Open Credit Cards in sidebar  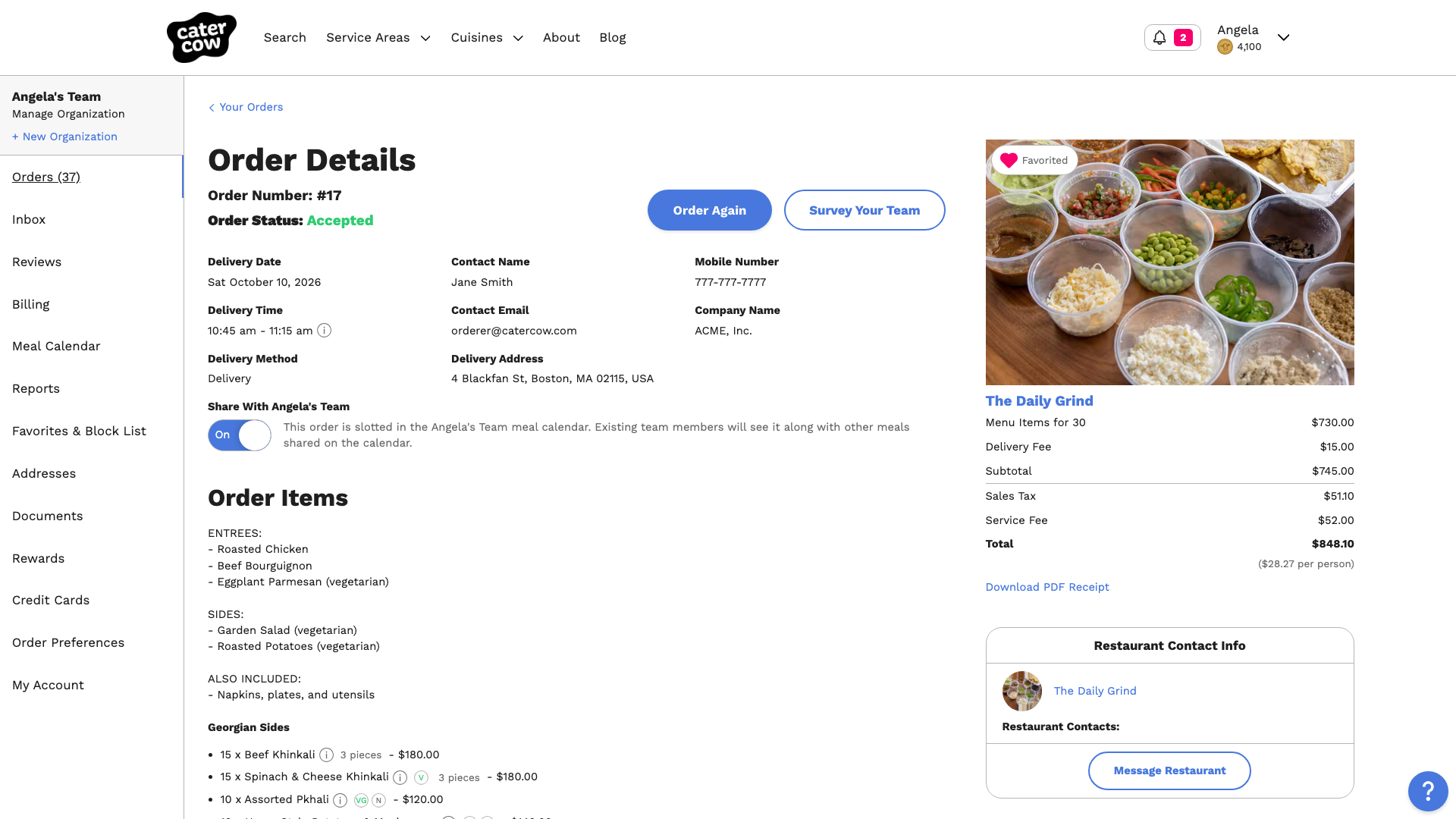pos(51,600)
